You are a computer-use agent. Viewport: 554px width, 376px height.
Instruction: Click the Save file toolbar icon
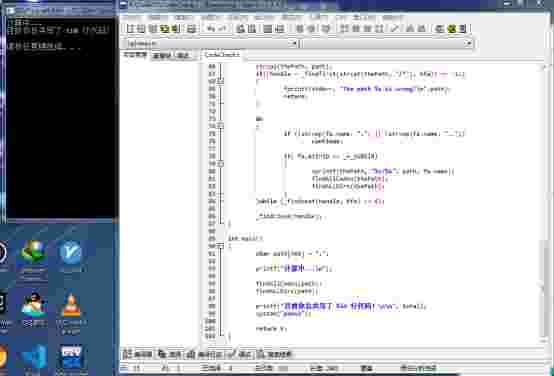click(x=152, y=29)
